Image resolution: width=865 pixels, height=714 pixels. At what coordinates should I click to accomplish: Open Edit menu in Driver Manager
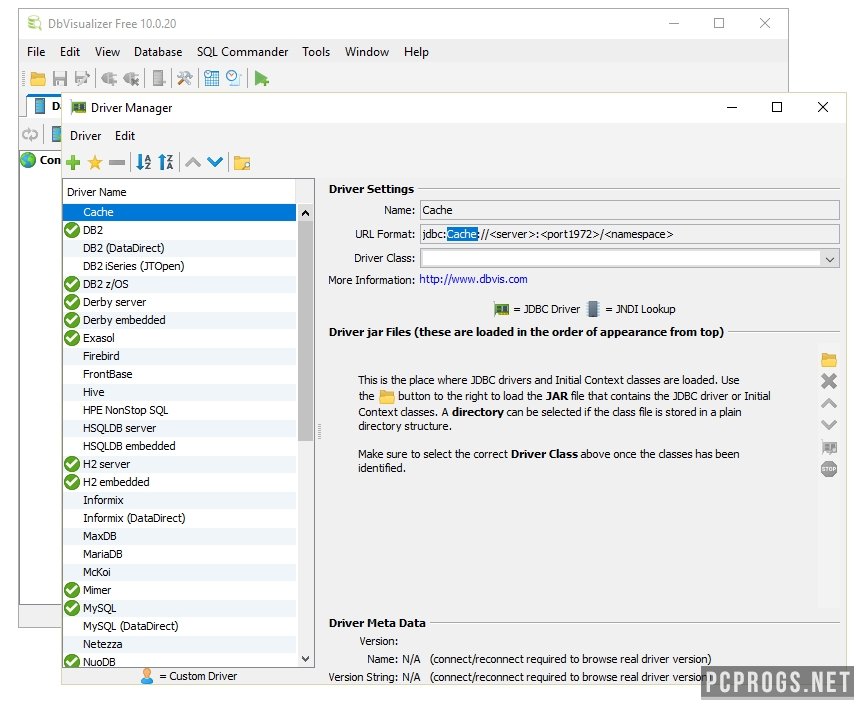(125, 136)
